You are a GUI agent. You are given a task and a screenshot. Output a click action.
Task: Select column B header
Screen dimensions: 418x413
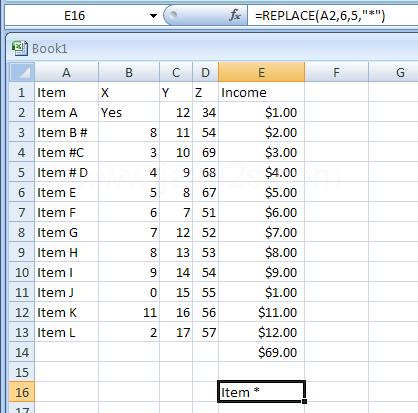129,72
